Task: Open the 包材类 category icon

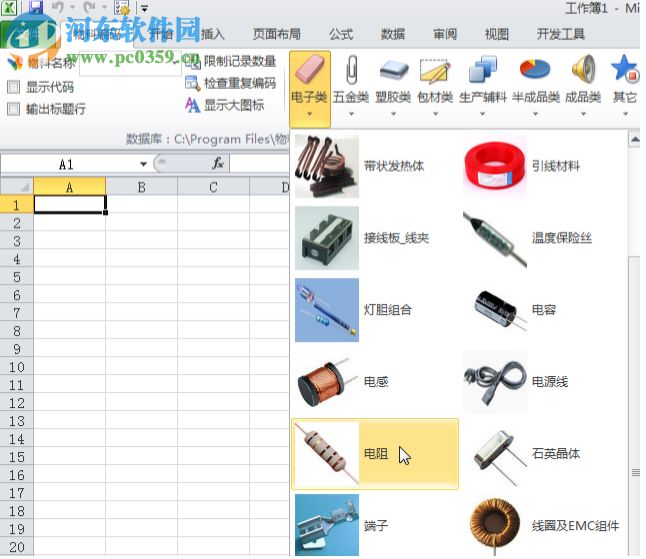Action: 435,70
